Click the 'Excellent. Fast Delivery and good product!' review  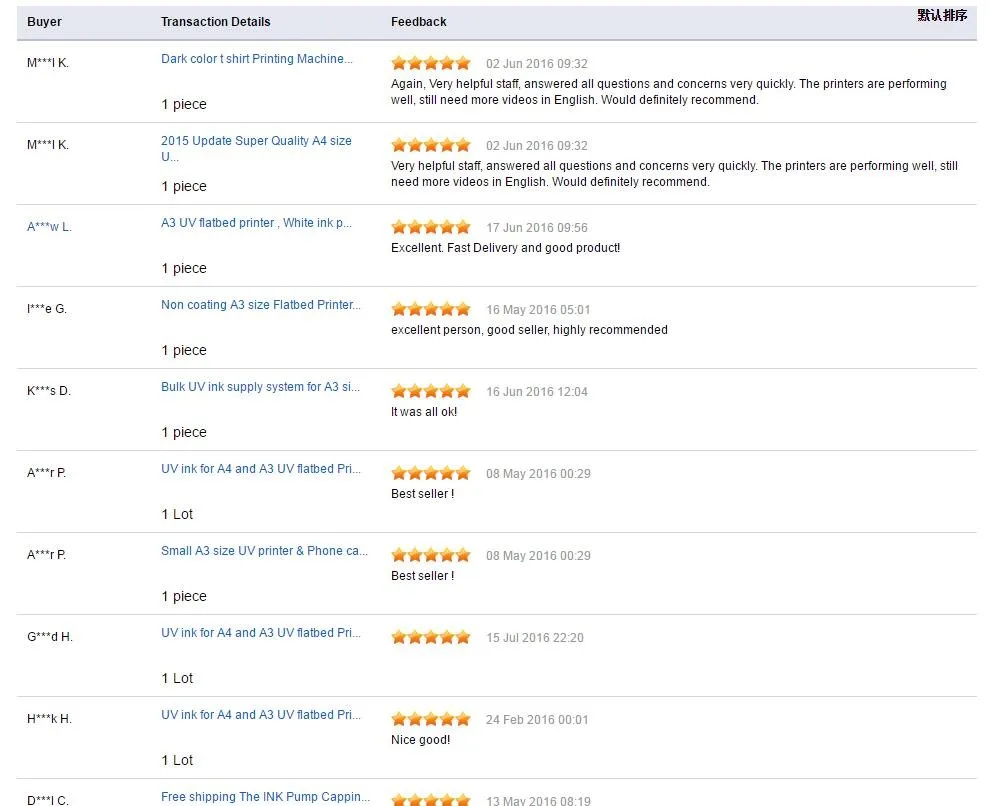coord(505,248)
